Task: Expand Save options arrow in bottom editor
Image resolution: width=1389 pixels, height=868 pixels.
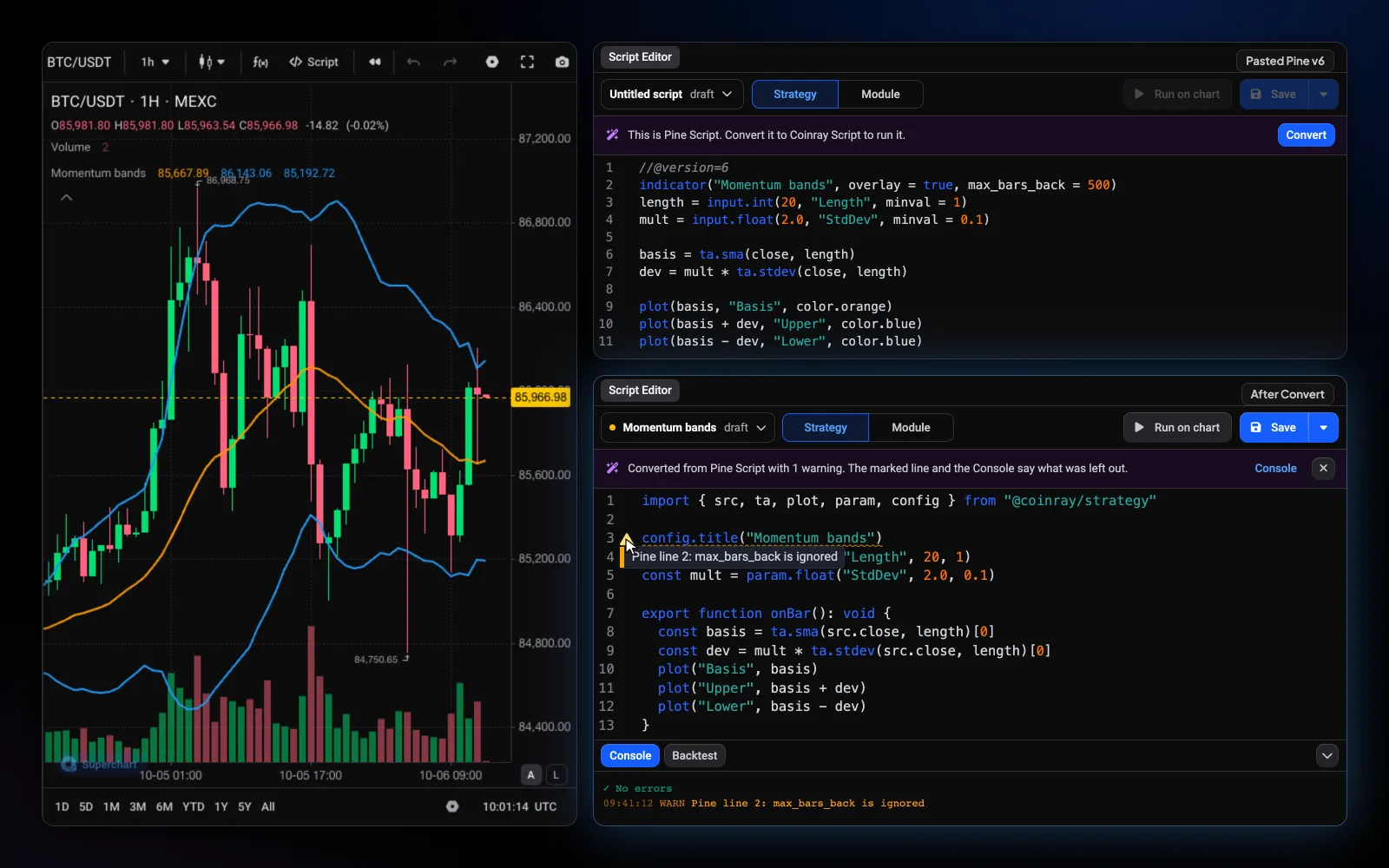Action: (1323, 427)
